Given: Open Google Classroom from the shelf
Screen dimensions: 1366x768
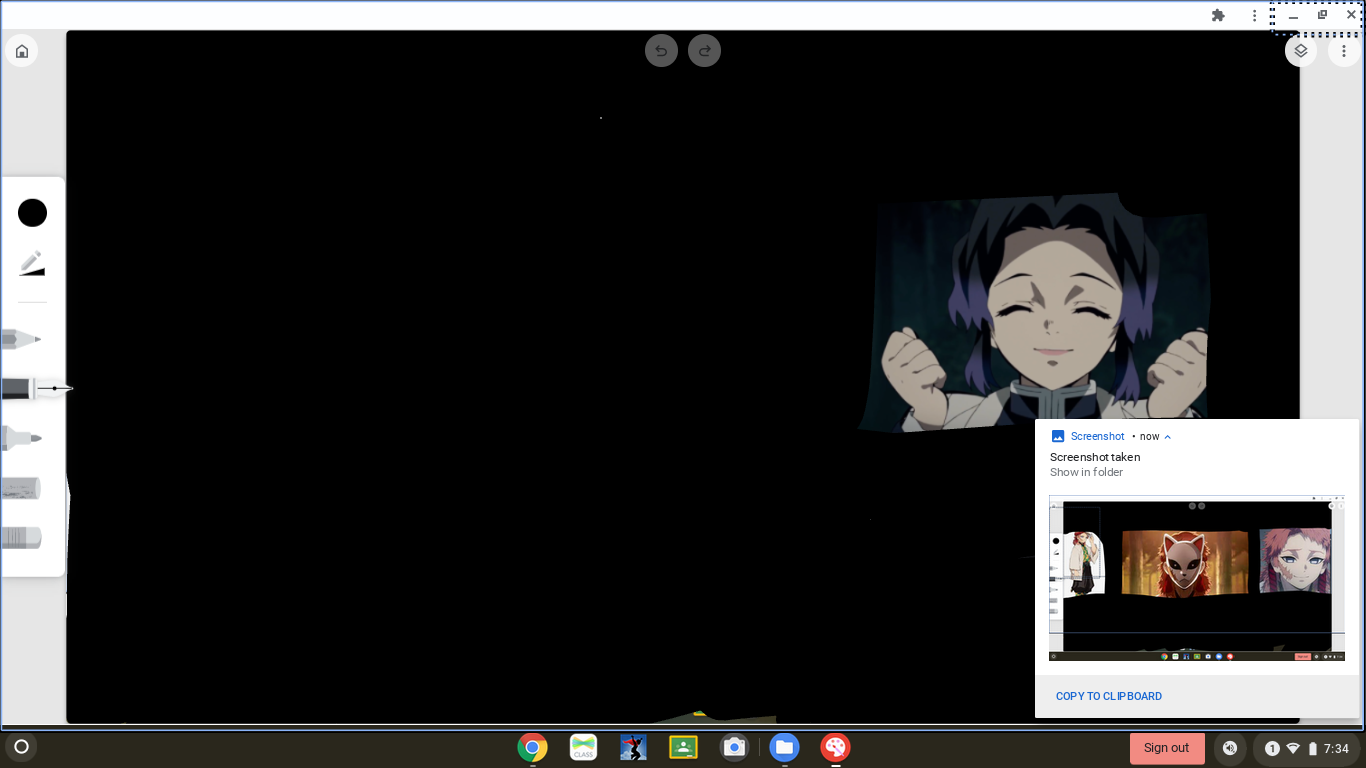Looking at the screenshot, I should click(683, 747).
